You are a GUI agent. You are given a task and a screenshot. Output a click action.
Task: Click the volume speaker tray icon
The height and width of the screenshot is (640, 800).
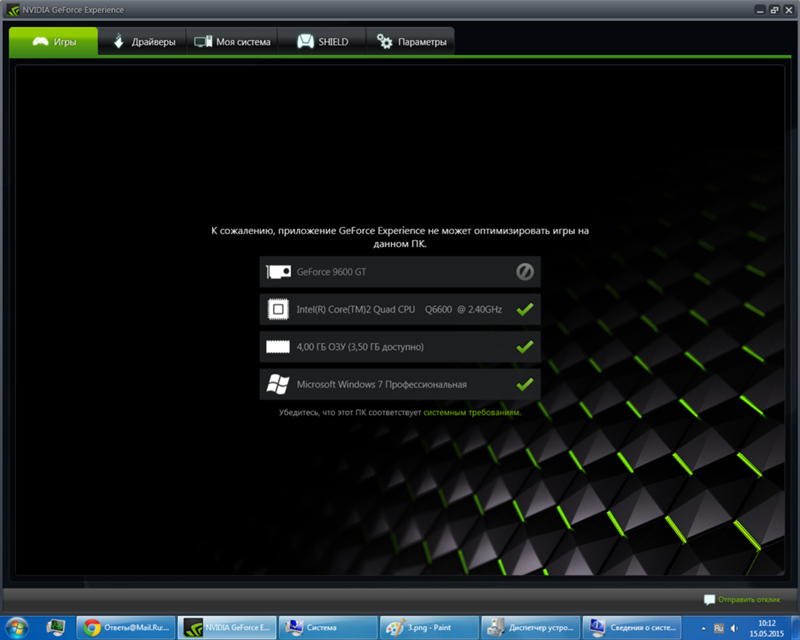tap(734, 628)
